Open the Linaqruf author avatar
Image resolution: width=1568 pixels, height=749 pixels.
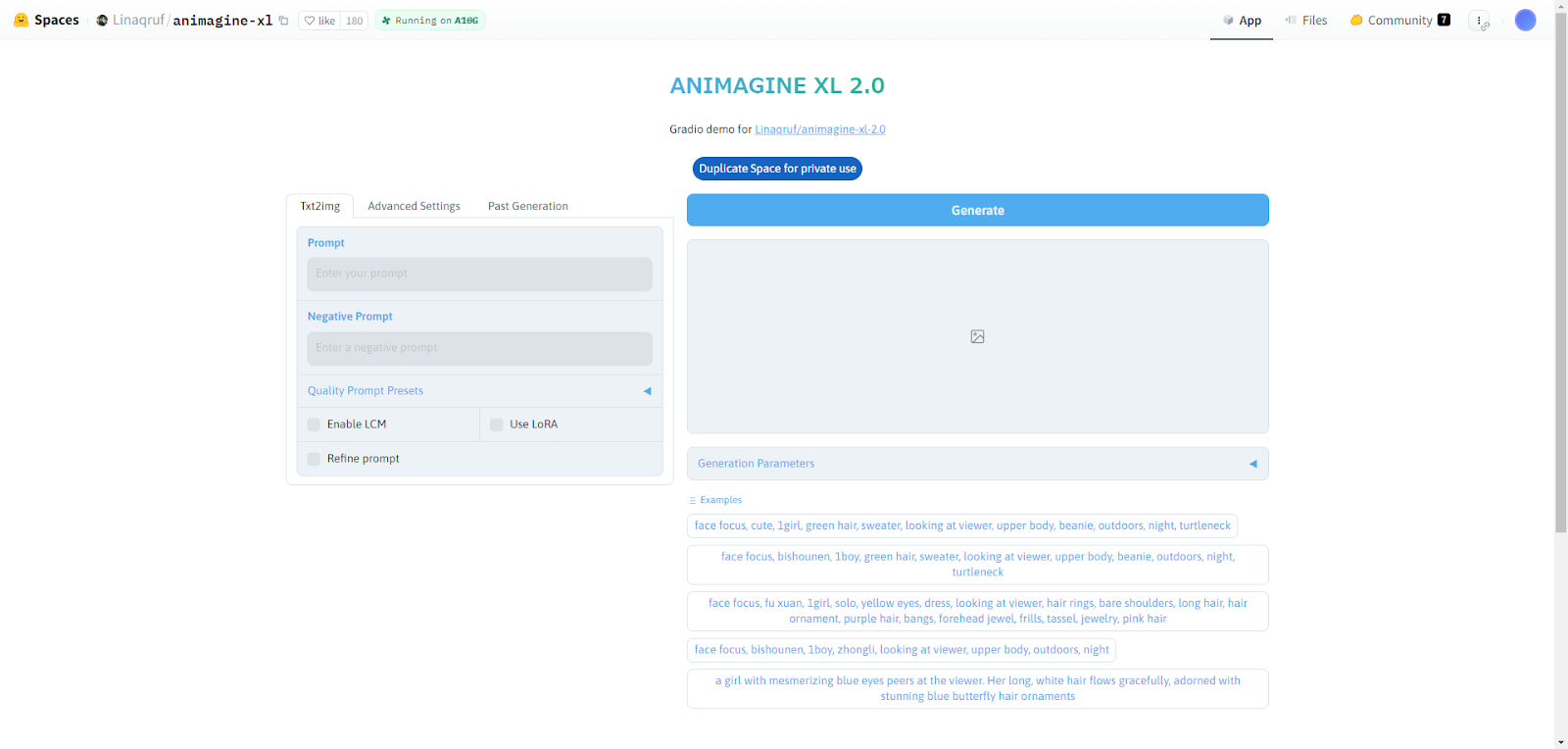[x=102, y=20]
